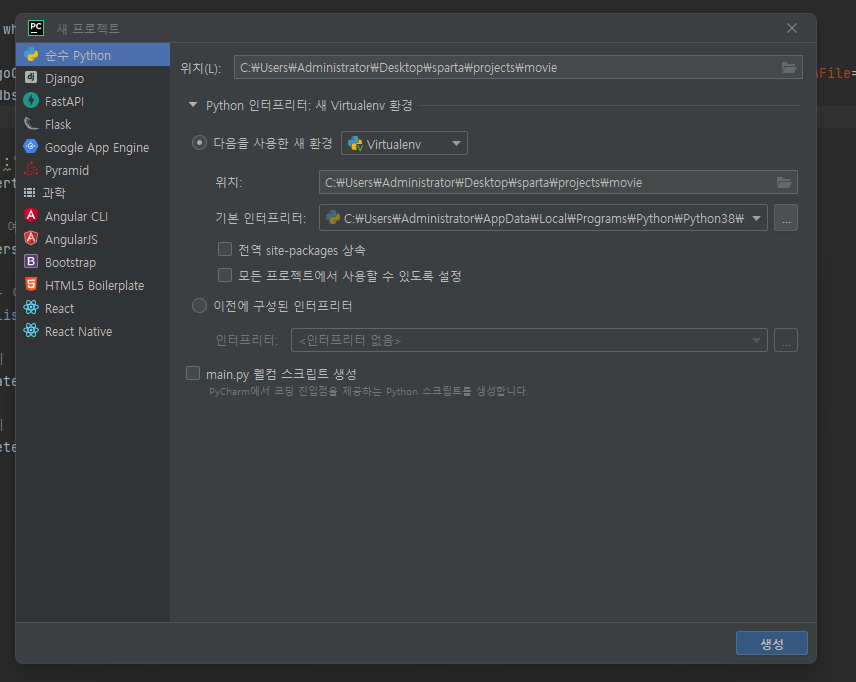Viewport: 856px width, 682px height.
Task: Close the 새 프로젝트 dialog
Action: point(792,28)
